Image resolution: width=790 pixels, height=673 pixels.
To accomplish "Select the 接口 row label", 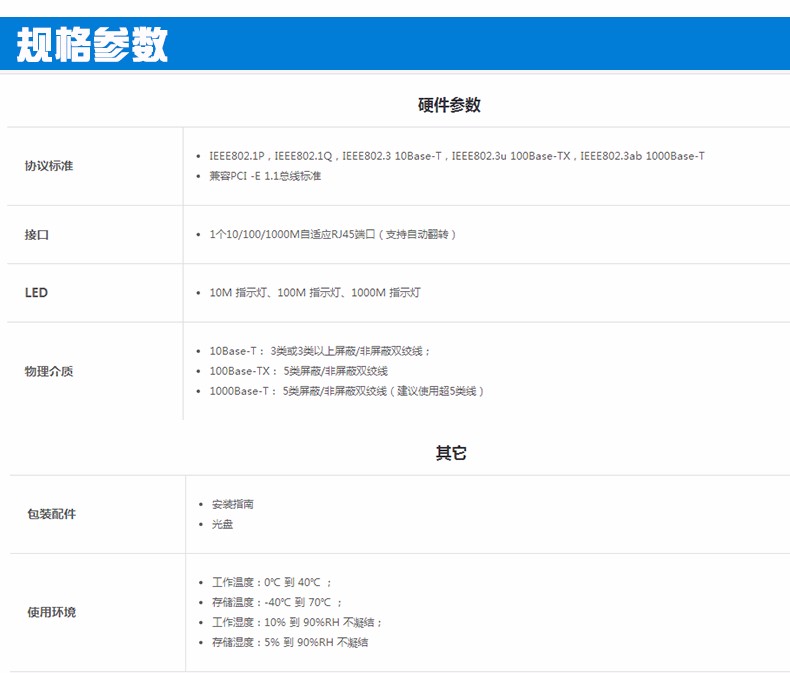I will pos(37,235).
